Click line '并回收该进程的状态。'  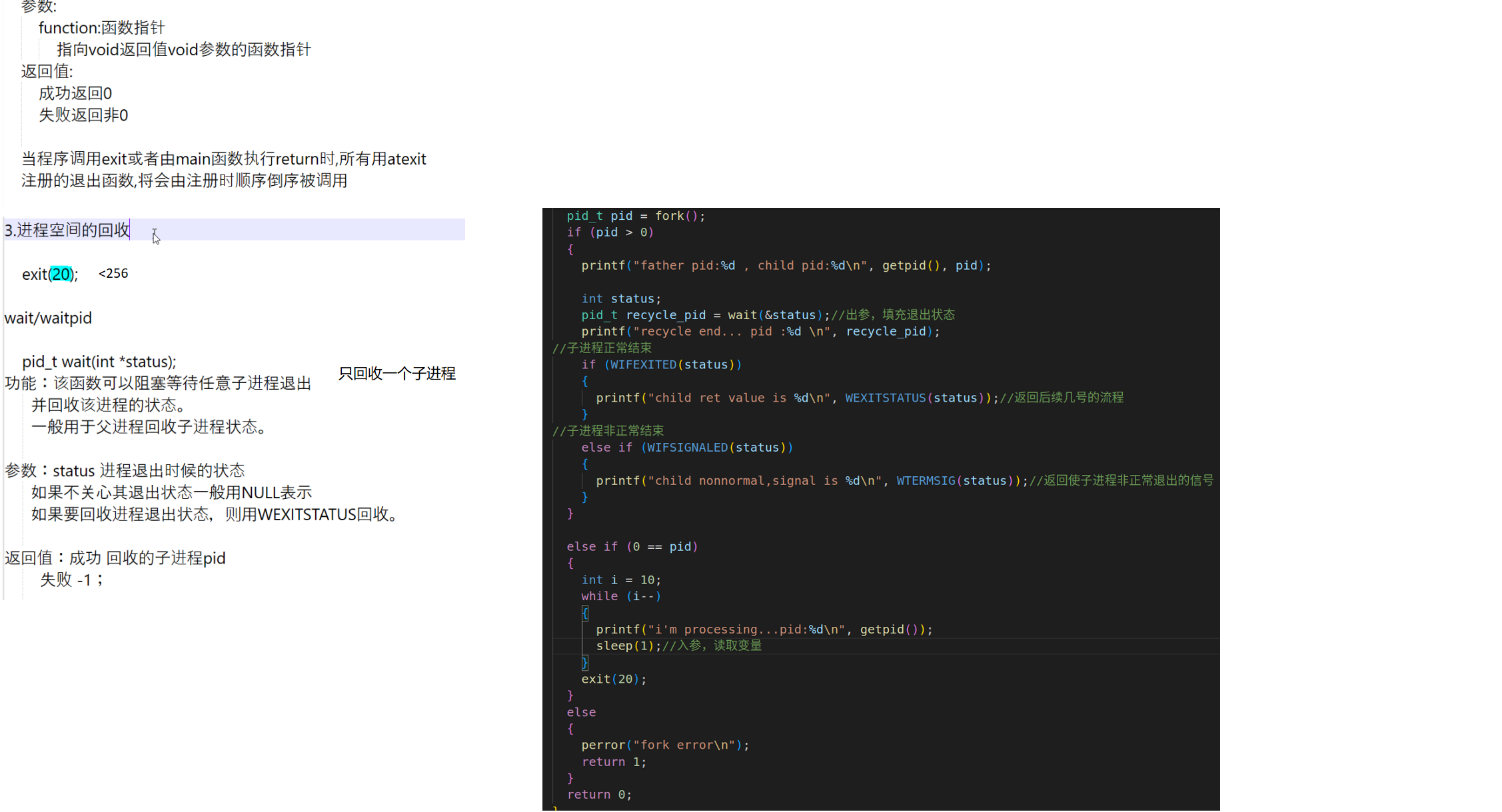[109, 405]
